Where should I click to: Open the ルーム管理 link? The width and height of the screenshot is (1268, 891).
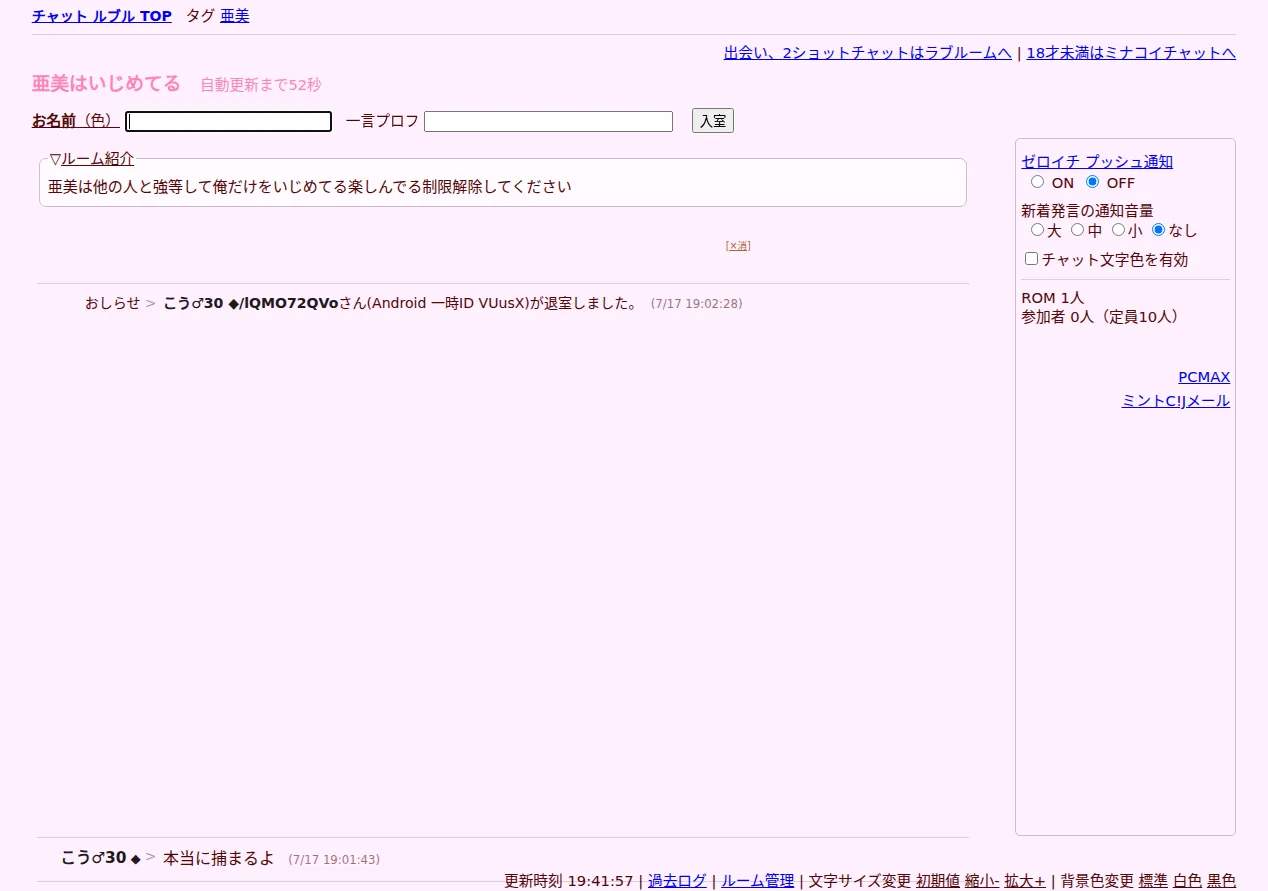tap(758, 881)
